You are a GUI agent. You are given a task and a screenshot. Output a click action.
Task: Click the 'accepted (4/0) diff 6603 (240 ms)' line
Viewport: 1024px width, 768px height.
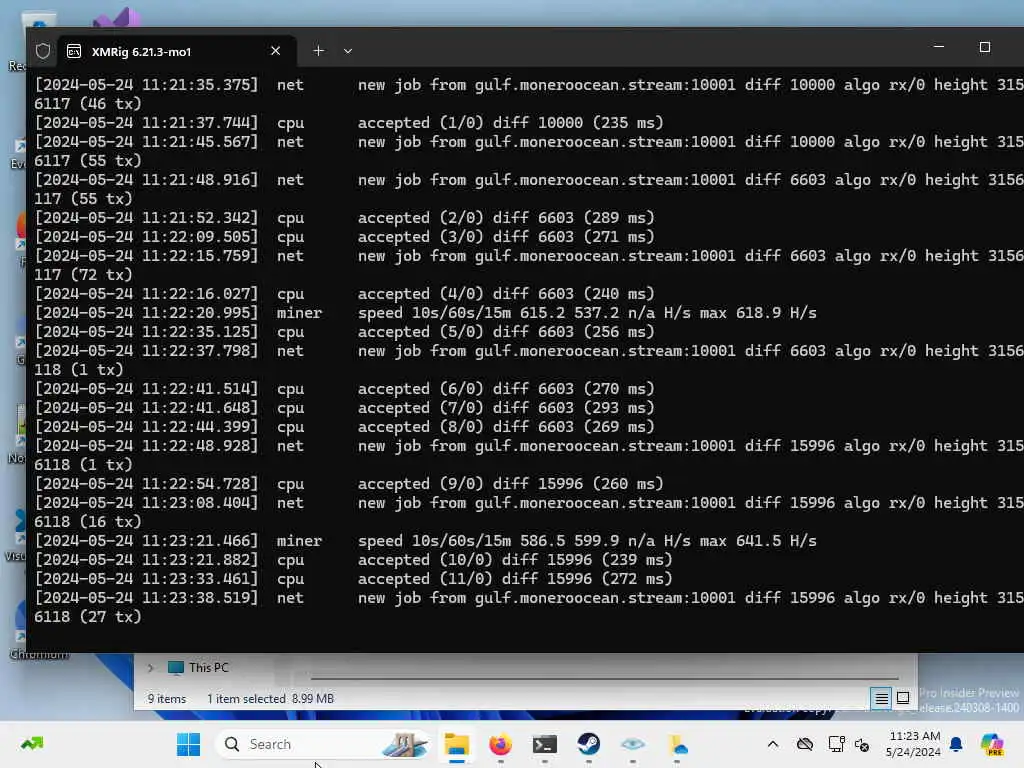(505, 294)
